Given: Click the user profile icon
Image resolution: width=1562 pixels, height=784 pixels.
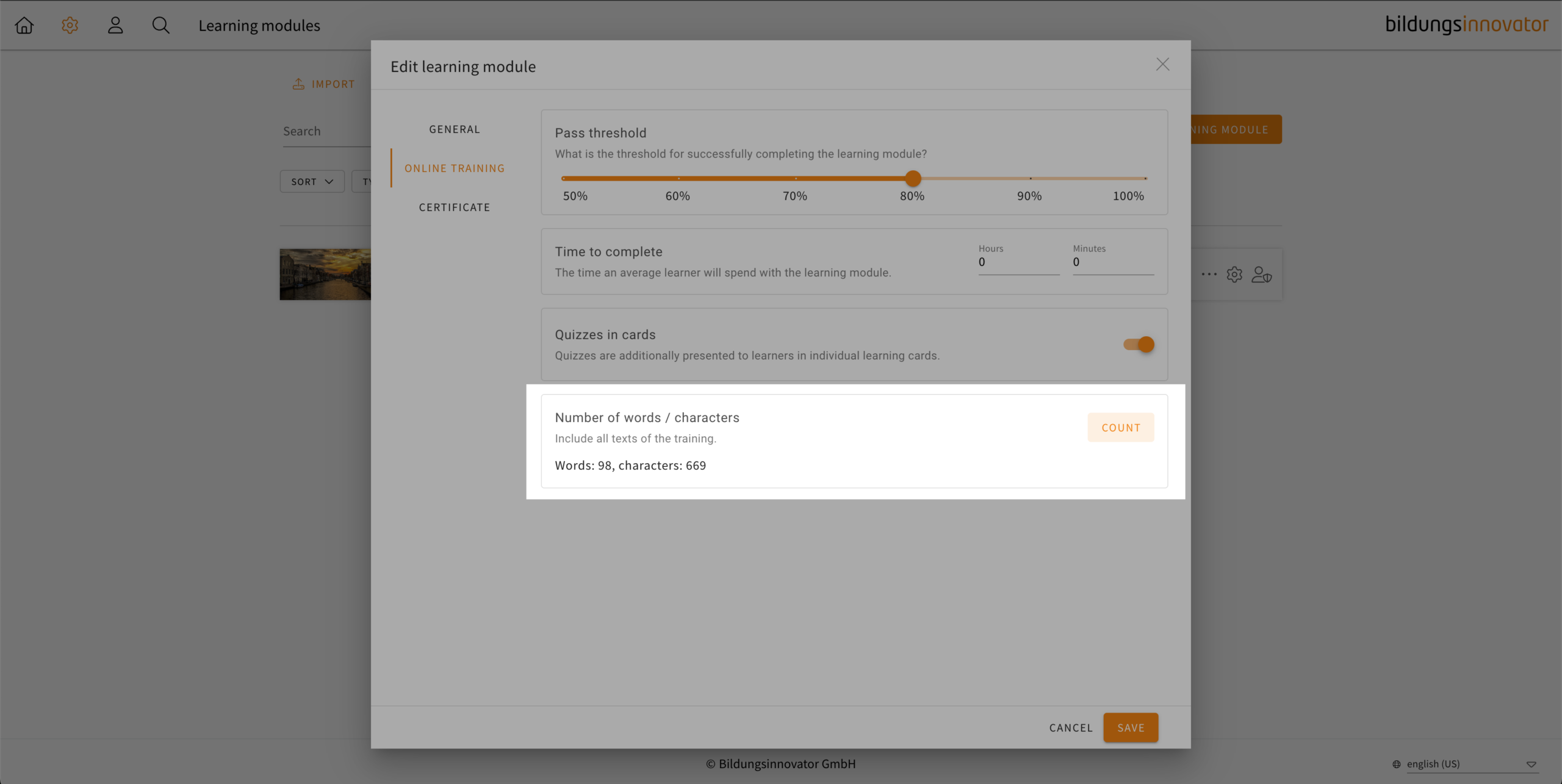Looking at the screenshot, I should pos(115,26).
